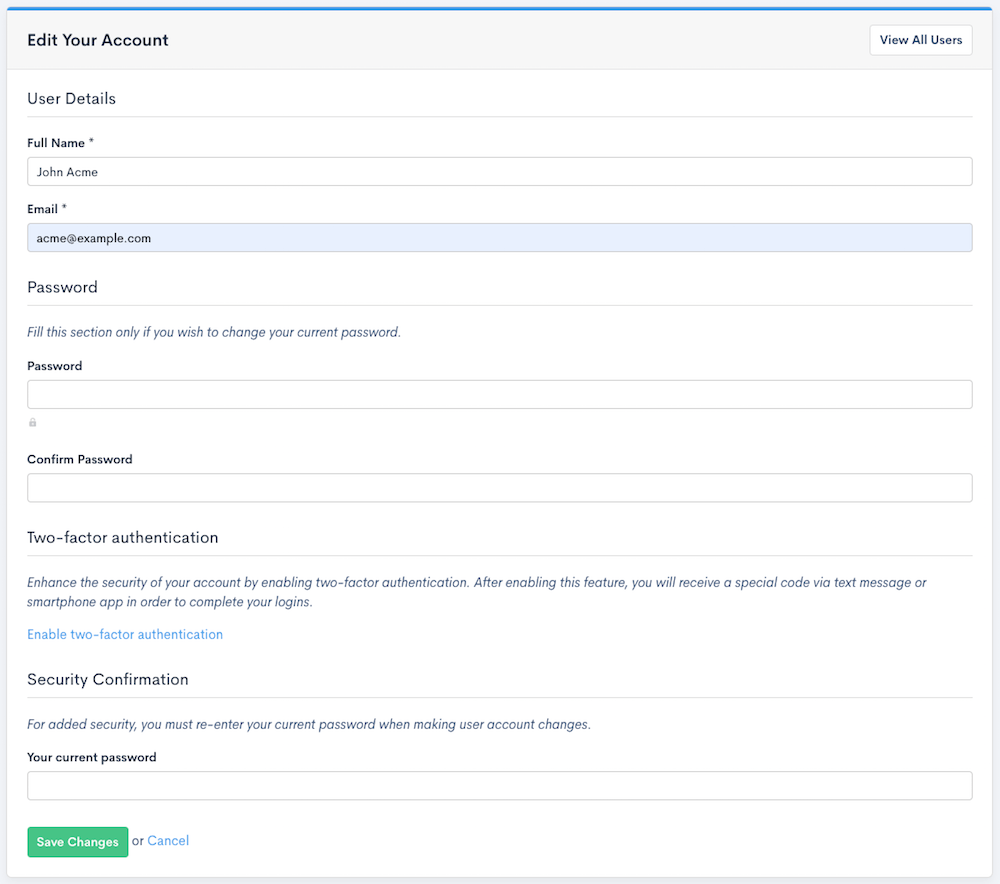Click the Confirm Password label

80,459
